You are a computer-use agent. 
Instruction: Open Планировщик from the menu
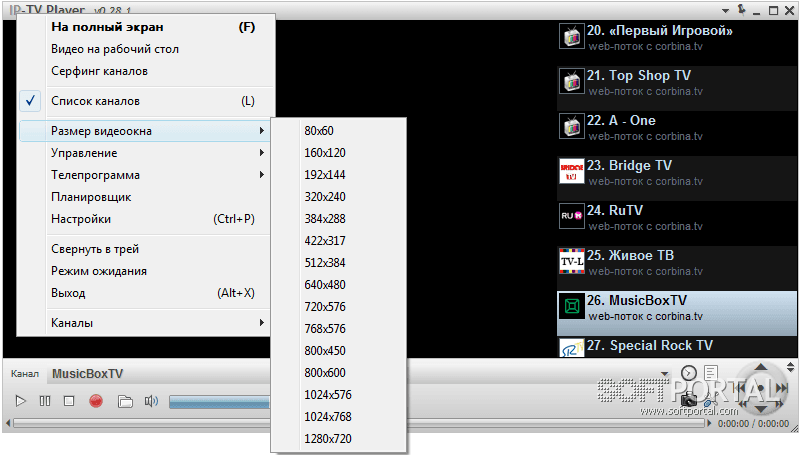(146, 197)
